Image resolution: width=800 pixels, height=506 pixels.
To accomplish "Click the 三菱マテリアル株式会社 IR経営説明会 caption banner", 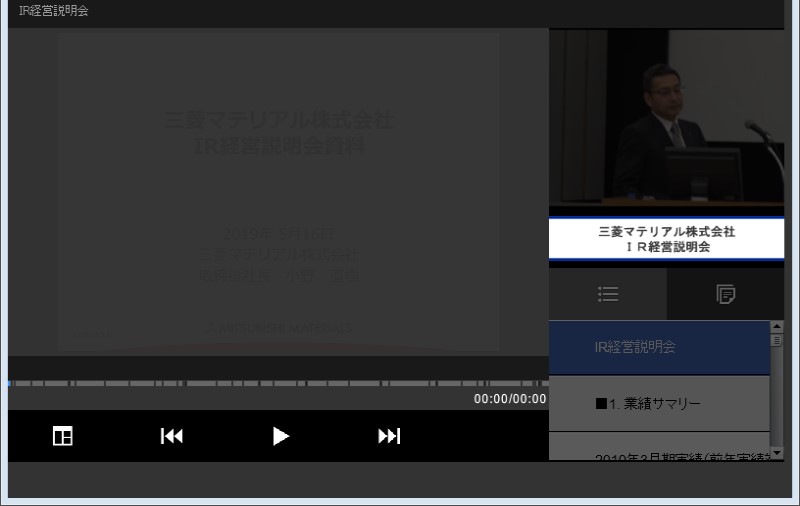I will point(666,239).
